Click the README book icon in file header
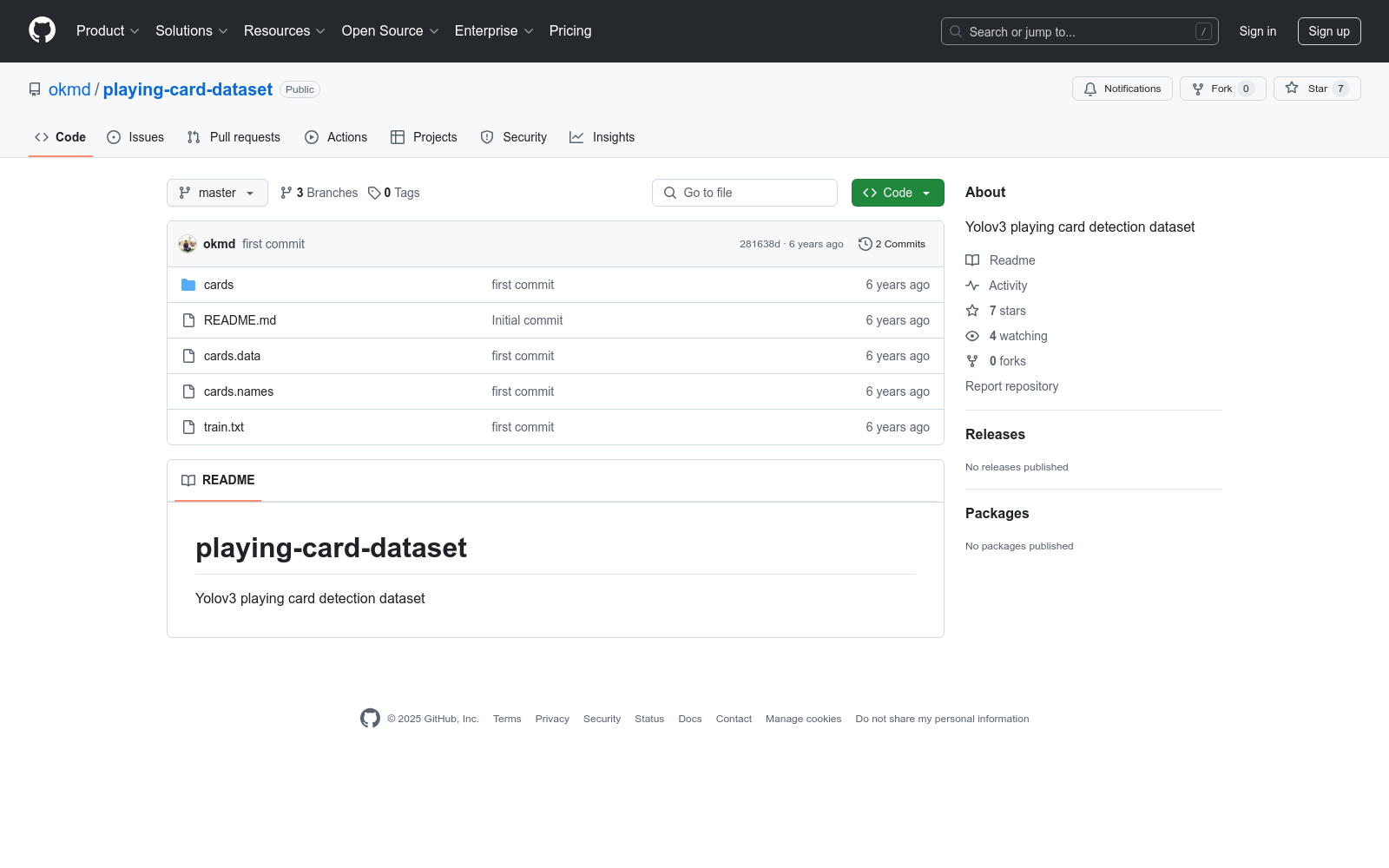 pyautogui.click(x=188, y=480)
